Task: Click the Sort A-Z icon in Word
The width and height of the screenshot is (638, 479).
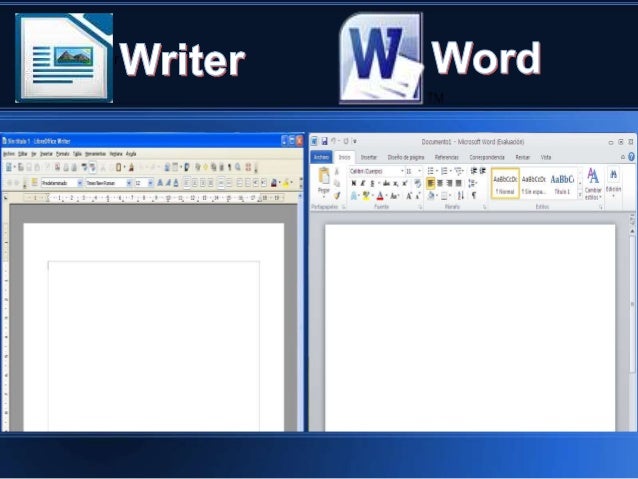Action: coord(461,196)
